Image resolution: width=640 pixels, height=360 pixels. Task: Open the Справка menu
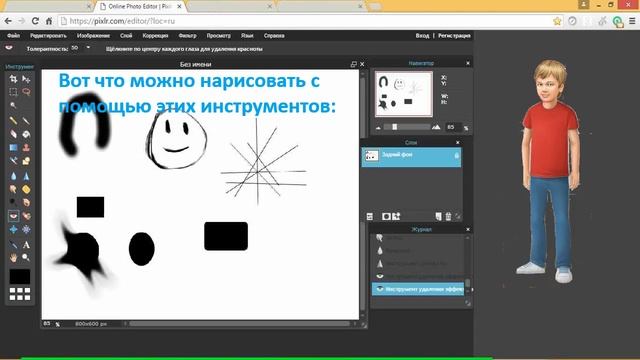(274, 36)
